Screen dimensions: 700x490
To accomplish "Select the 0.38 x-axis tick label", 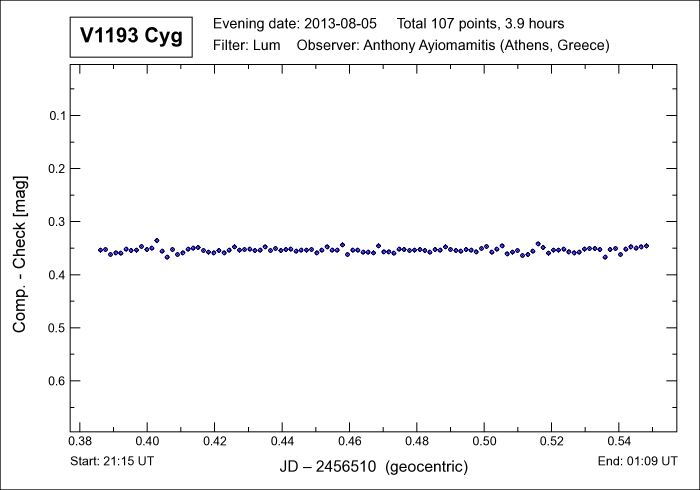I will tap(80, 440).
